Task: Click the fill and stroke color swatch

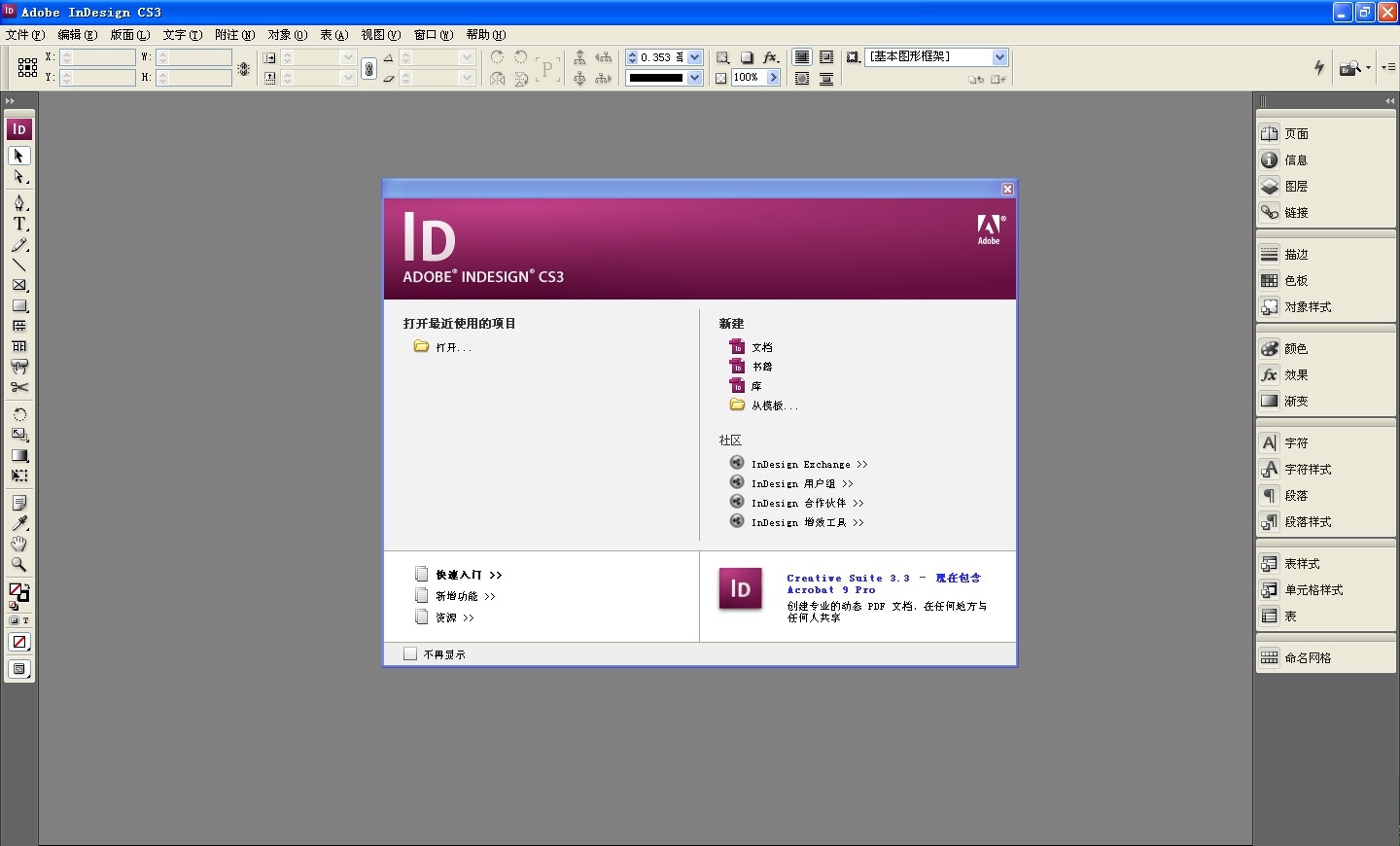Action: point(17,590)
